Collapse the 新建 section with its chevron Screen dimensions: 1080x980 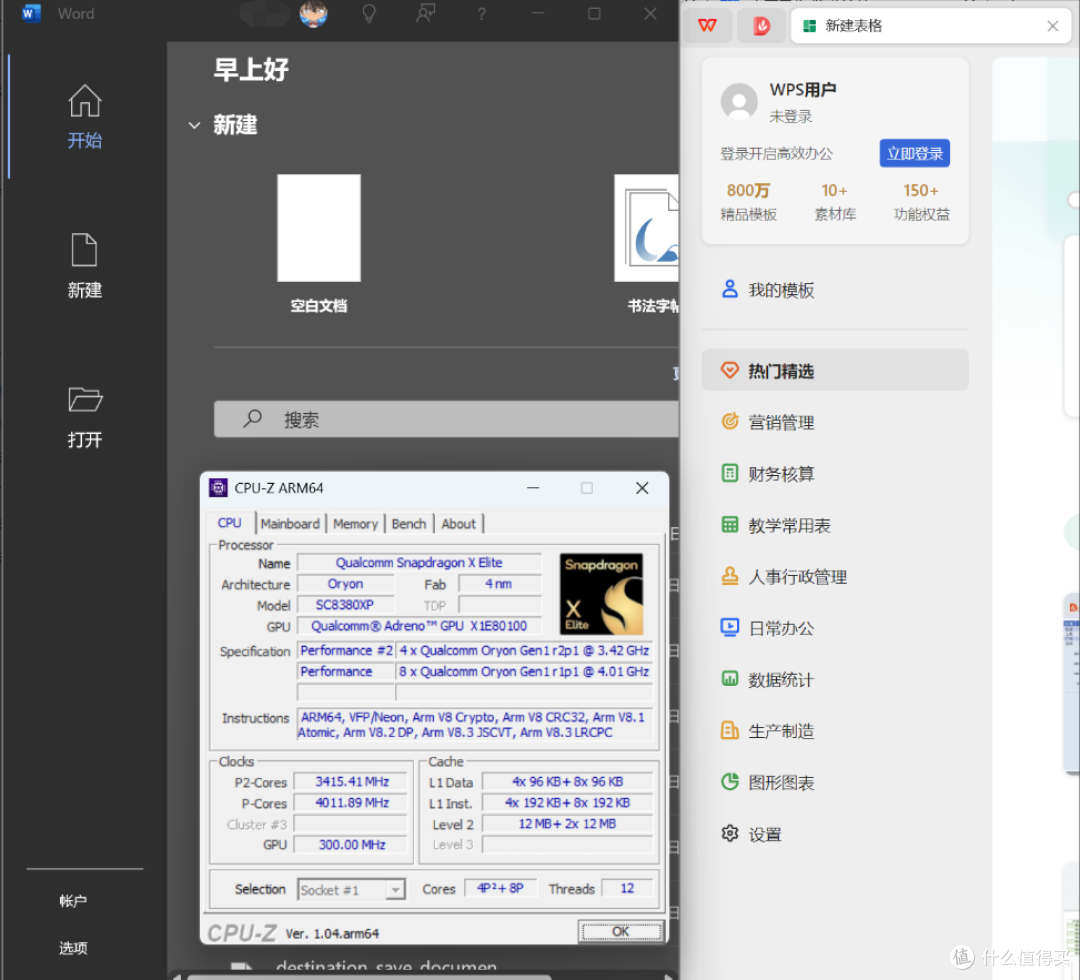pos(194,125)
